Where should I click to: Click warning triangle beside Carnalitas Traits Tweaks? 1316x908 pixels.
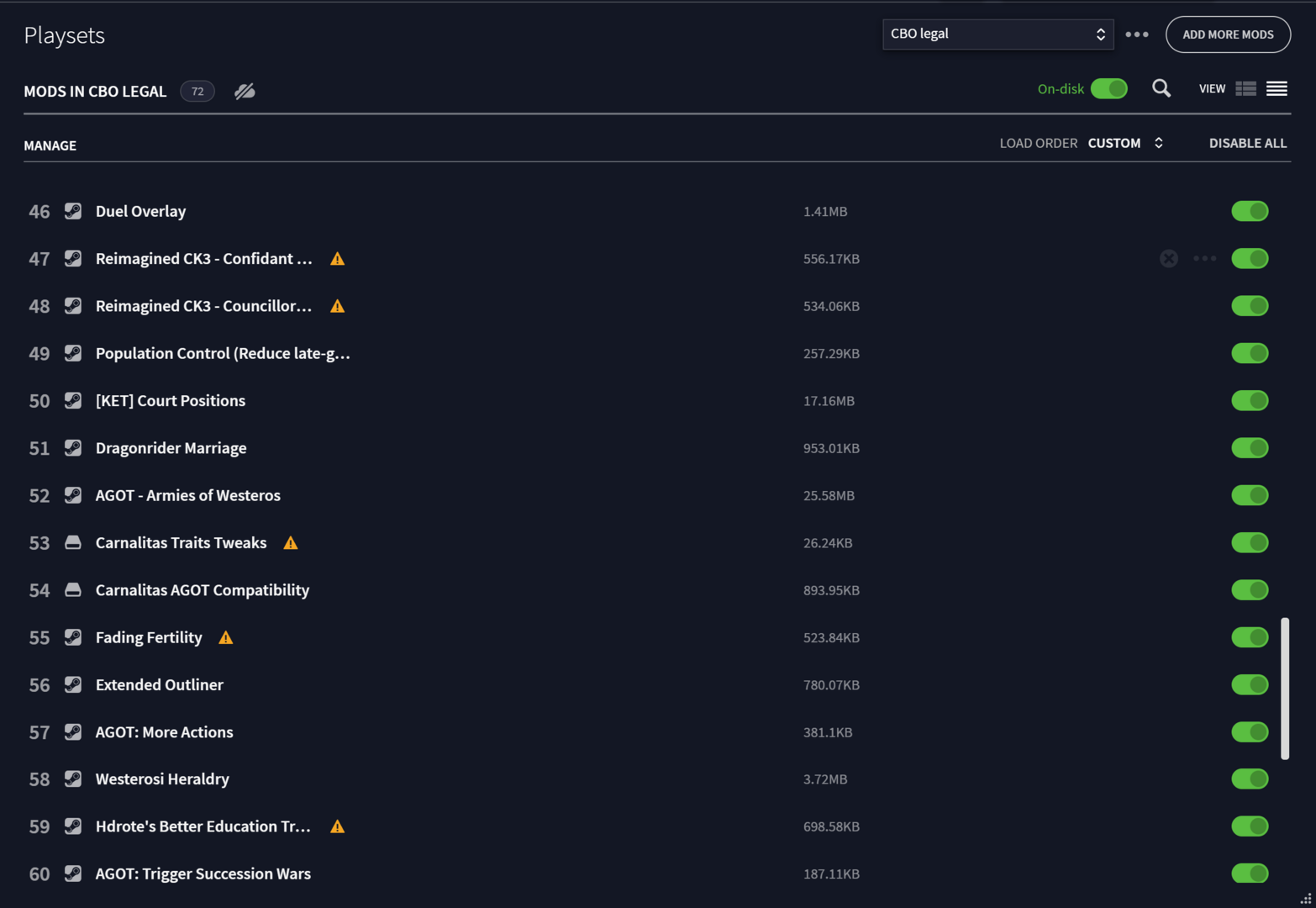[291, 543]
